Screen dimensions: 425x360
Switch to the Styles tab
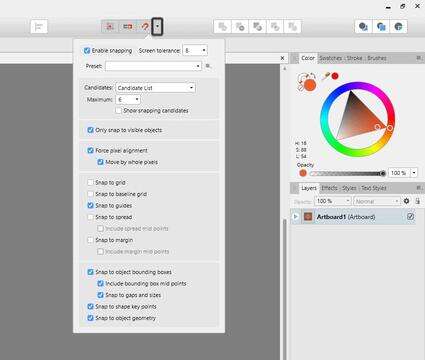tap(349, 188)
